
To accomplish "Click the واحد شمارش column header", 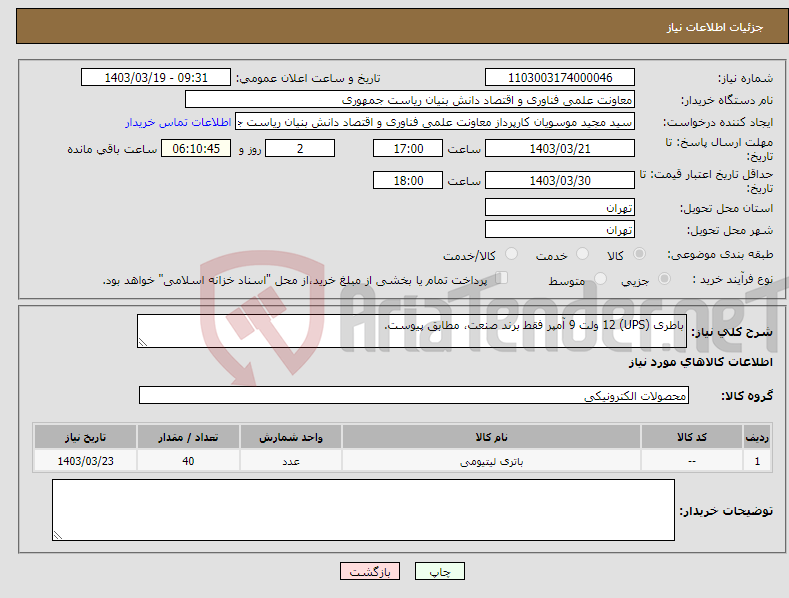I will tap(291, 437).
